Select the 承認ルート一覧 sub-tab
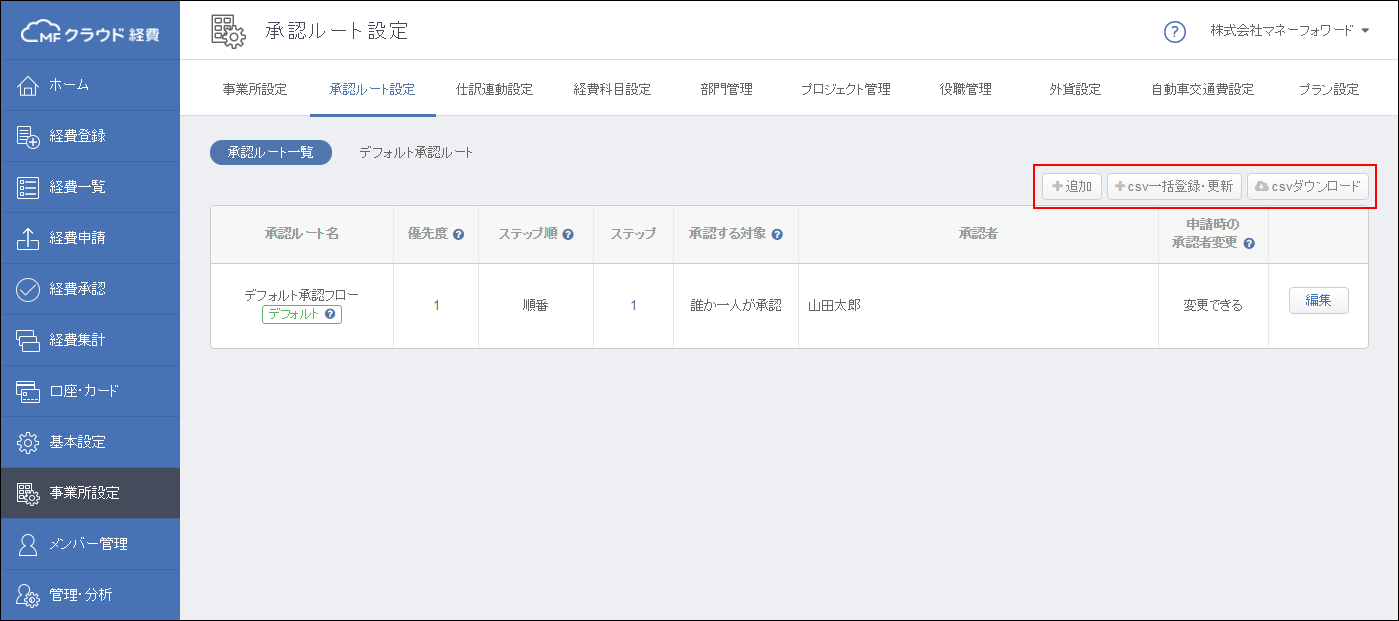This screenshot has width=1399, height=621. click(271, 153)
